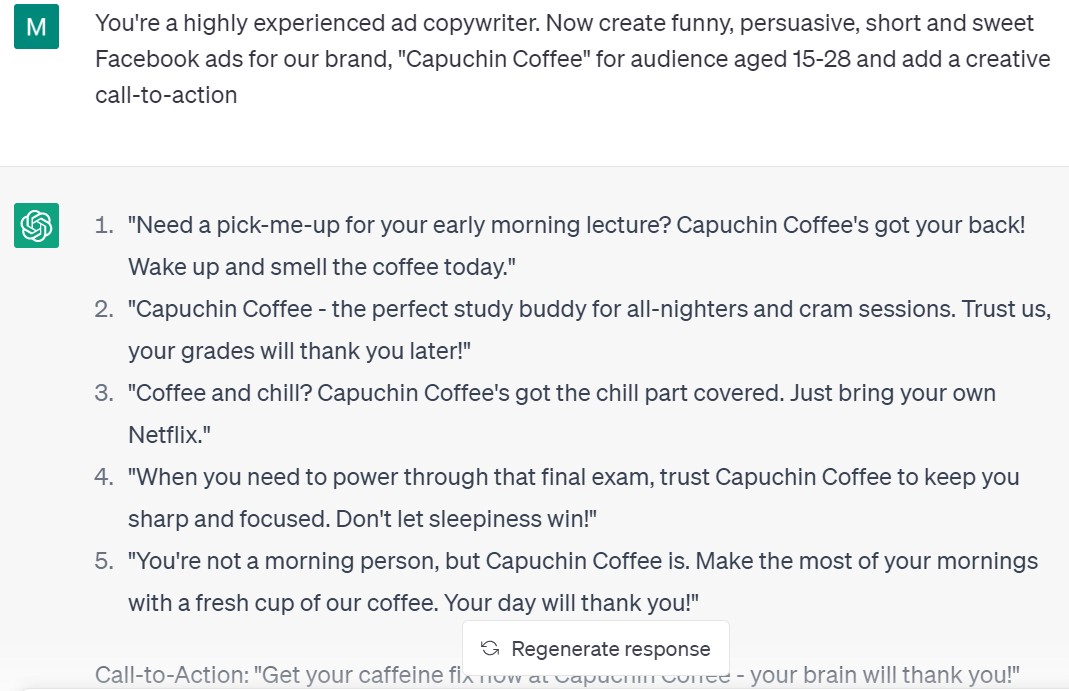
Task: Click list number "1." marker
Action: (104, 225)
